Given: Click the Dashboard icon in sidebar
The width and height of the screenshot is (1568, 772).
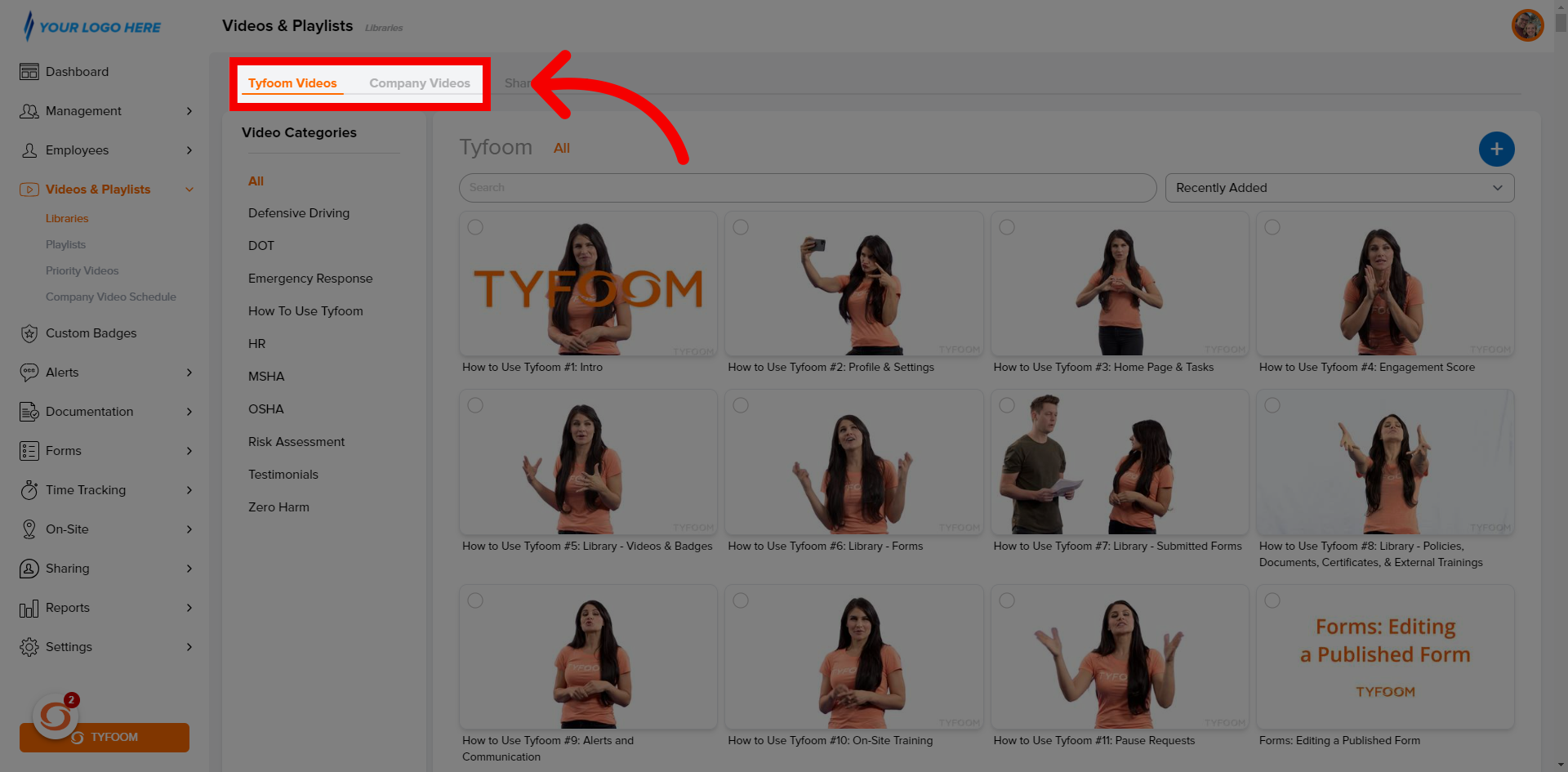Looking at the screenshot, I should tap(29, 72).
